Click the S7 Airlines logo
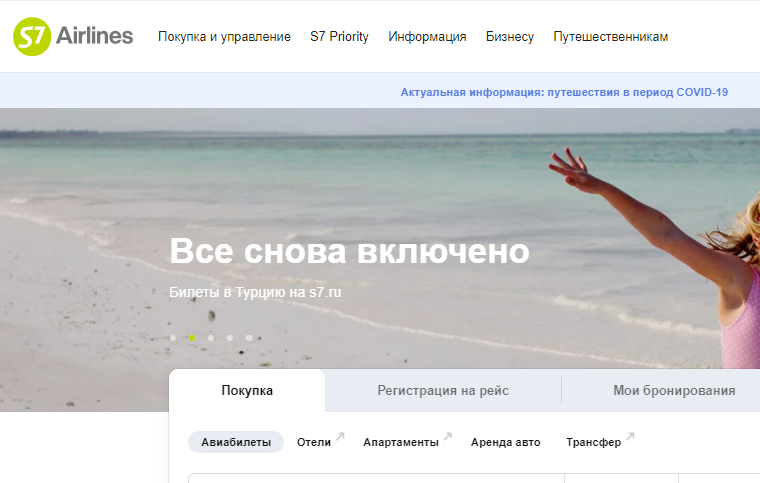 (x=73, y=36)
